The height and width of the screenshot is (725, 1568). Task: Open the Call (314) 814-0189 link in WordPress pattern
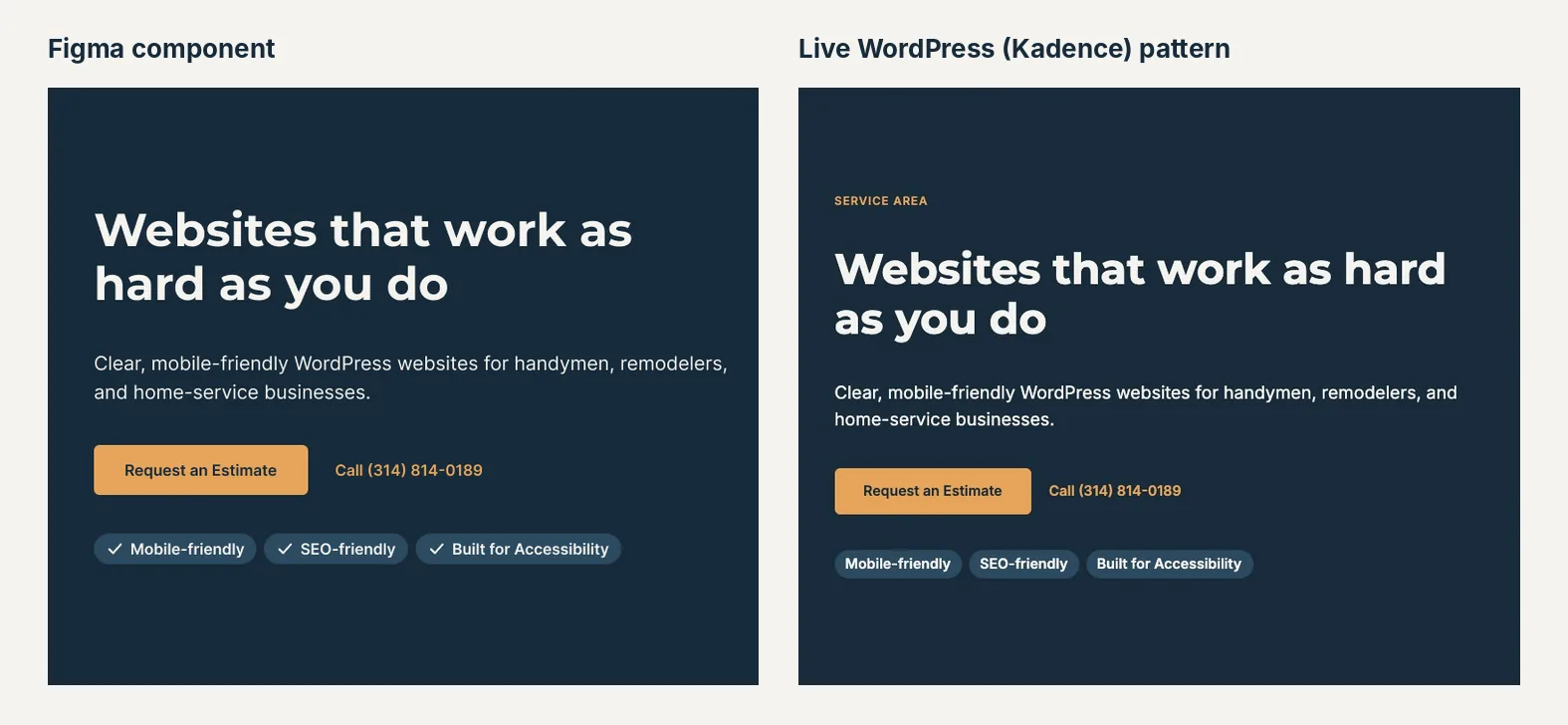[1115, 491]
